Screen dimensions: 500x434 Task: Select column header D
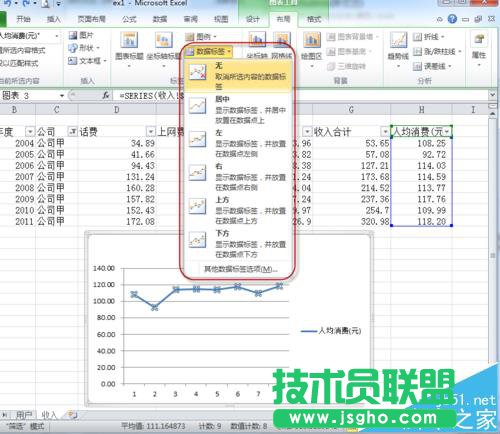117,110
